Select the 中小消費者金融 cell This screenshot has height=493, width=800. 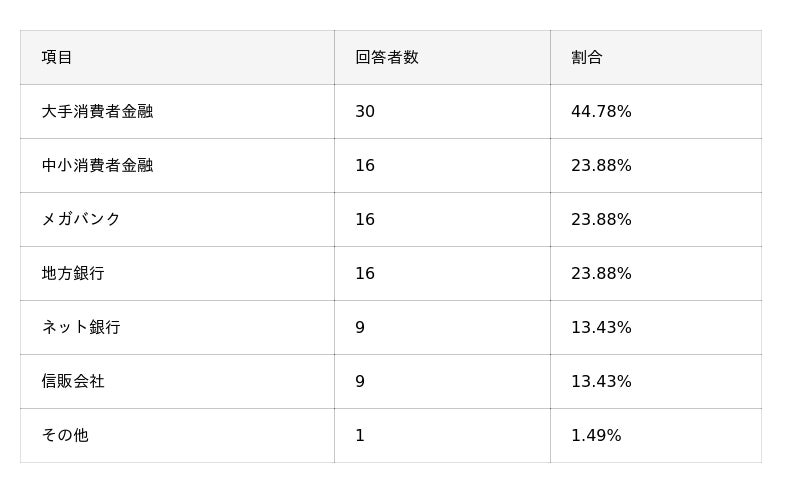click(97, 166)
